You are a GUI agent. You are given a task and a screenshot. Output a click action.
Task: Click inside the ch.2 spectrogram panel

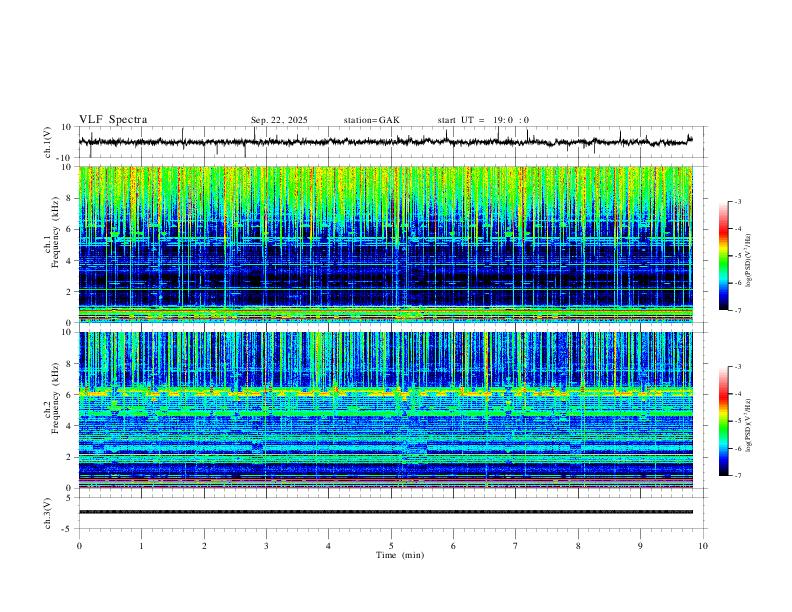pyautogui.click(x=386, y=410)
